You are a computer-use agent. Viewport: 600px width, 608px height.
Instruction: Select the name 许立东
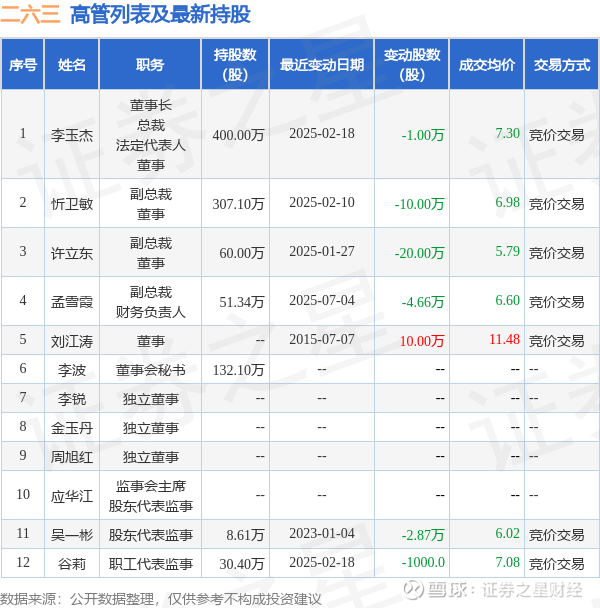coord(72,253)
